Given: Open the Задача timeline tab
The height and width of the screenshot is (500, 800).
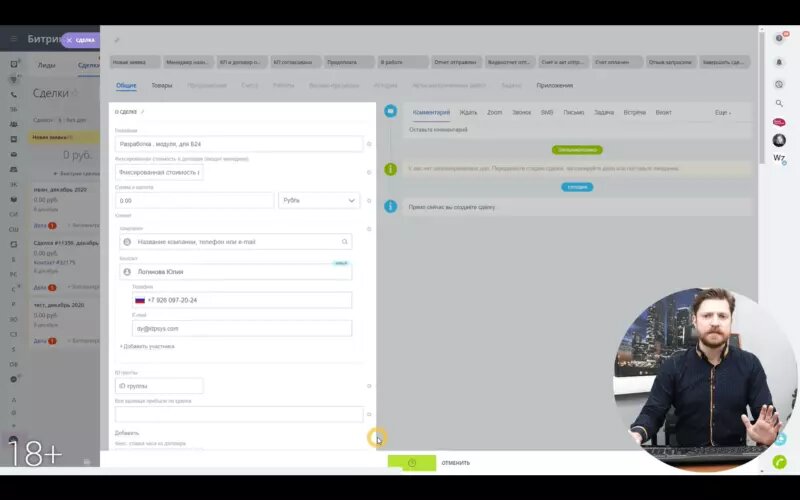Looking at the screenshot, I should (x=604, y=112).
